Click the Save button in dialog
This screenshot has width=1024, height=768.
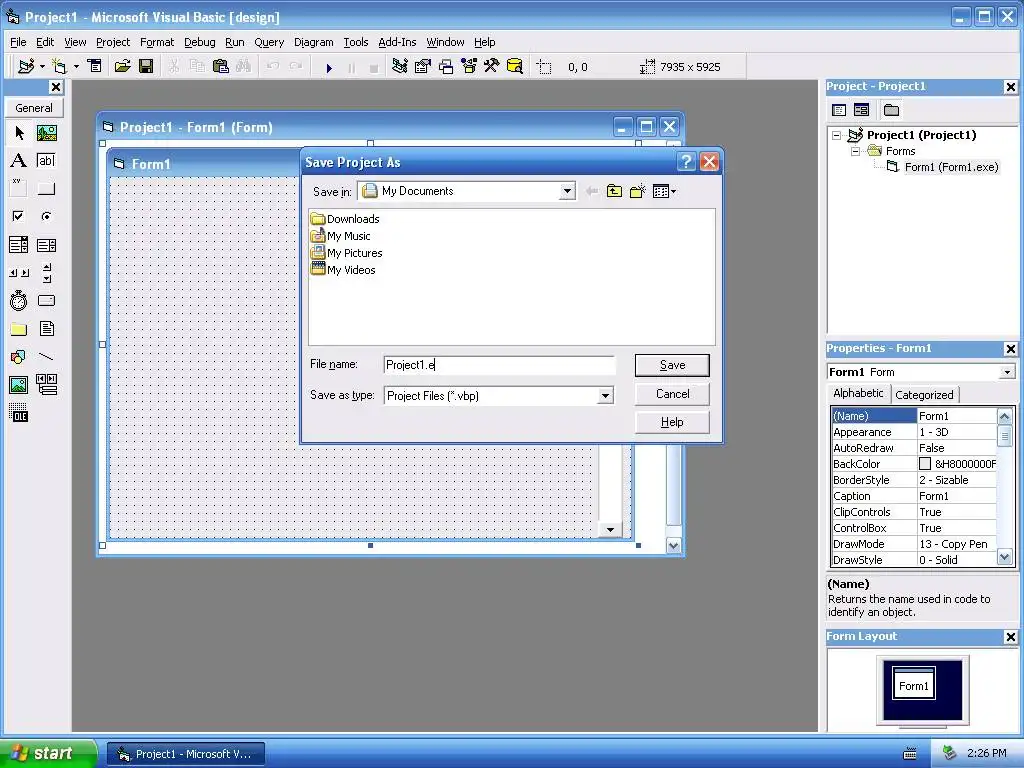(672, 365)
